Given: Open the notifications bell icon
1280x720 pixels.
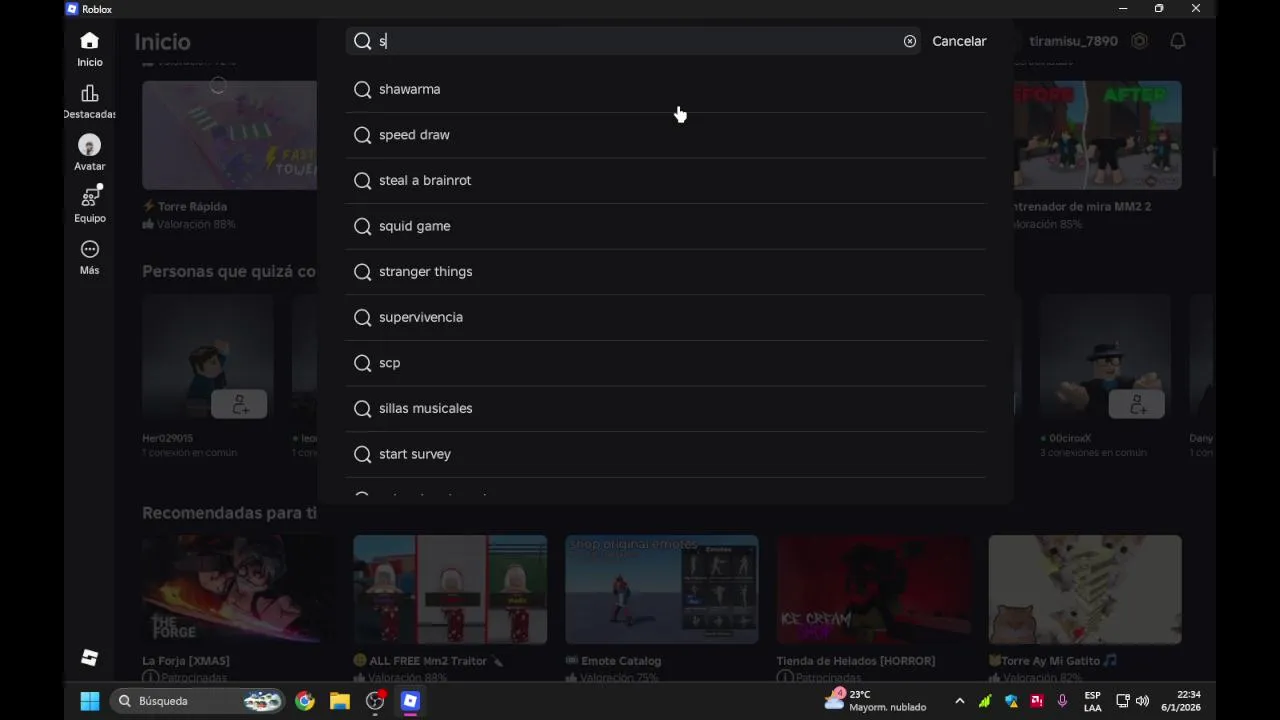Looking at the screenshot, I should point(1178,41).
